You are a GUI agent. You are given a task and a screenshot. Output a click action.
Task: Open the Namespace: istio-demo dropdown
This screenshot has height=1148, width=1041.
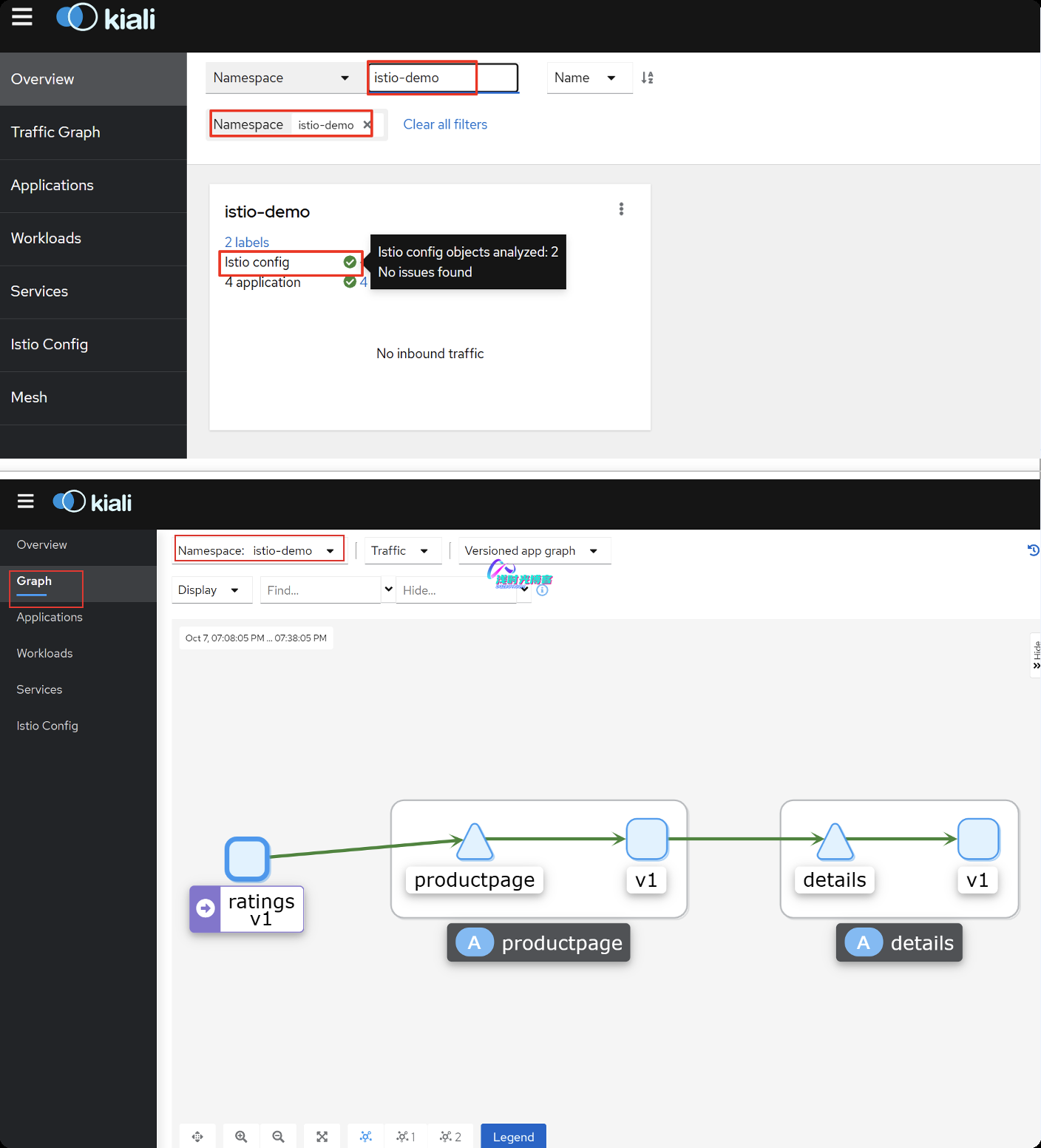[x=259, y=550]
